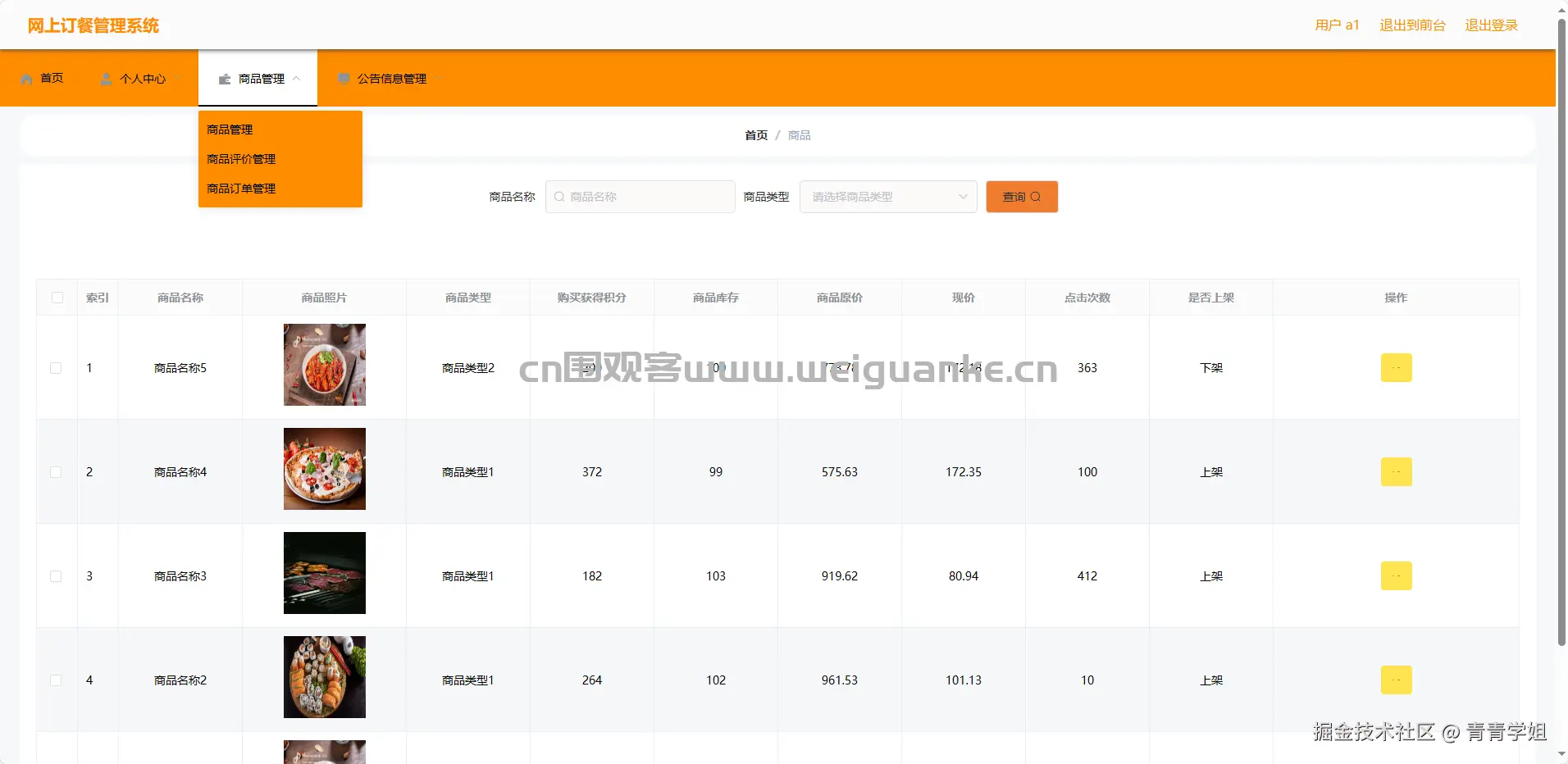Click the 查询 search button
This screenshot has width=1568, height=764.
point(1022,197)
